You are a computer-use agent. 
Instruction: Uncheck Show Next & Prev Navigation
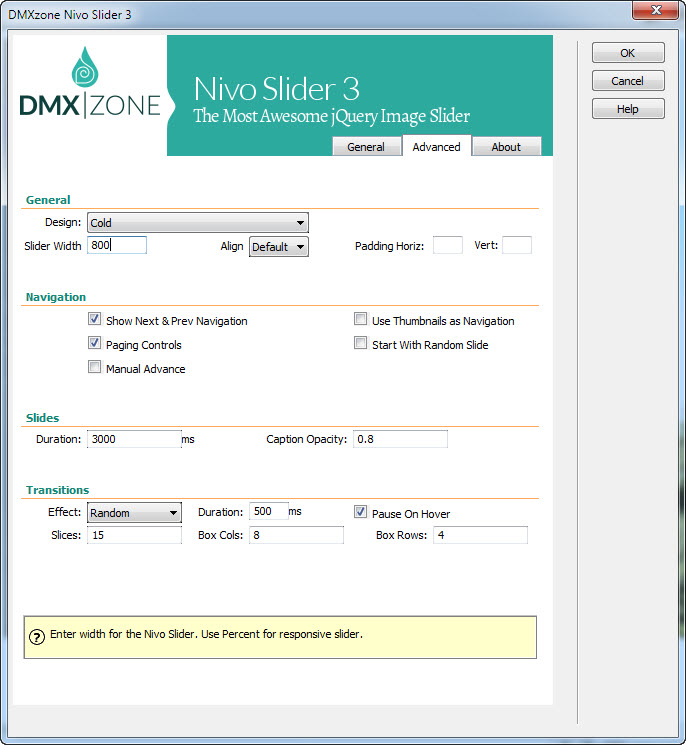pyautogui.click(x=94, y=319)
